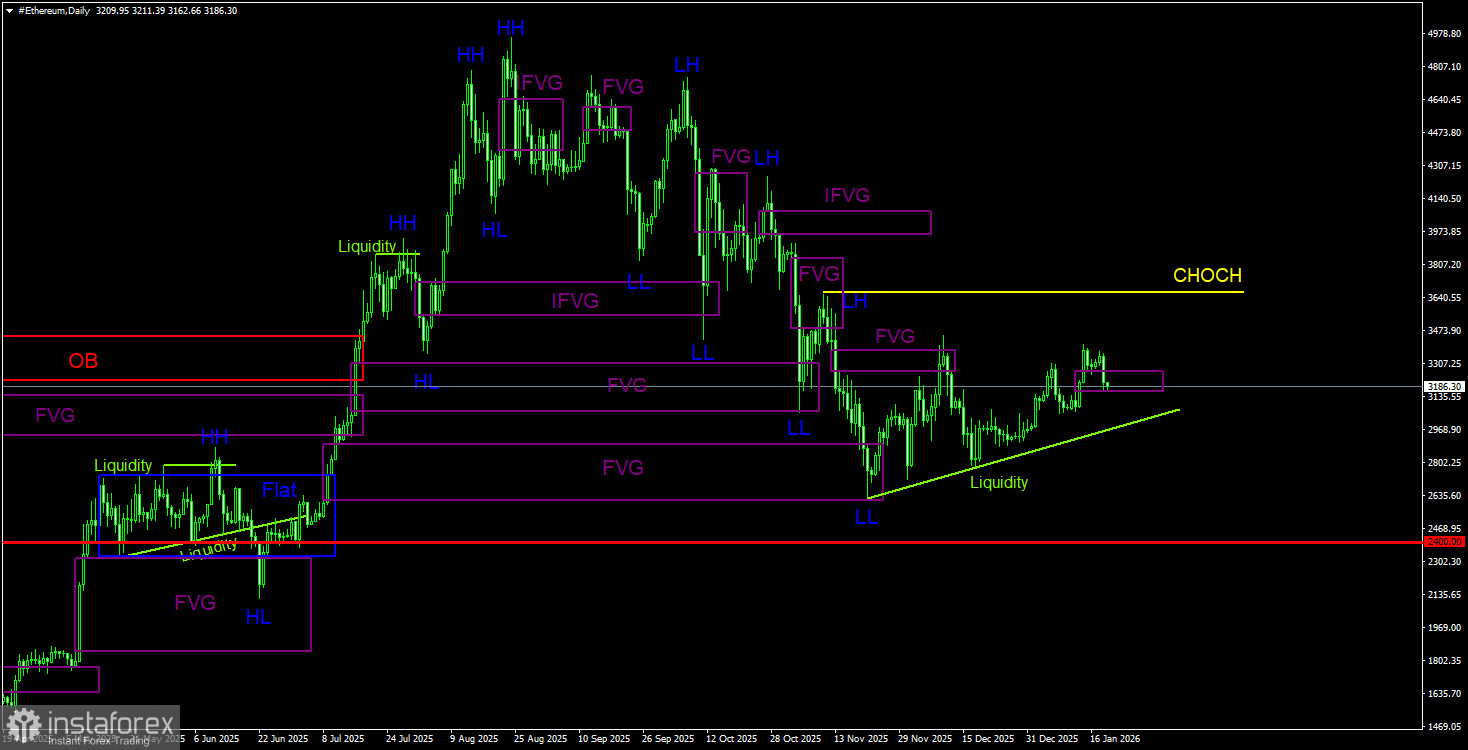This screenshot has width=1468, height=750.
Task: Select the FVG label directly below OB
Action: 55,415
